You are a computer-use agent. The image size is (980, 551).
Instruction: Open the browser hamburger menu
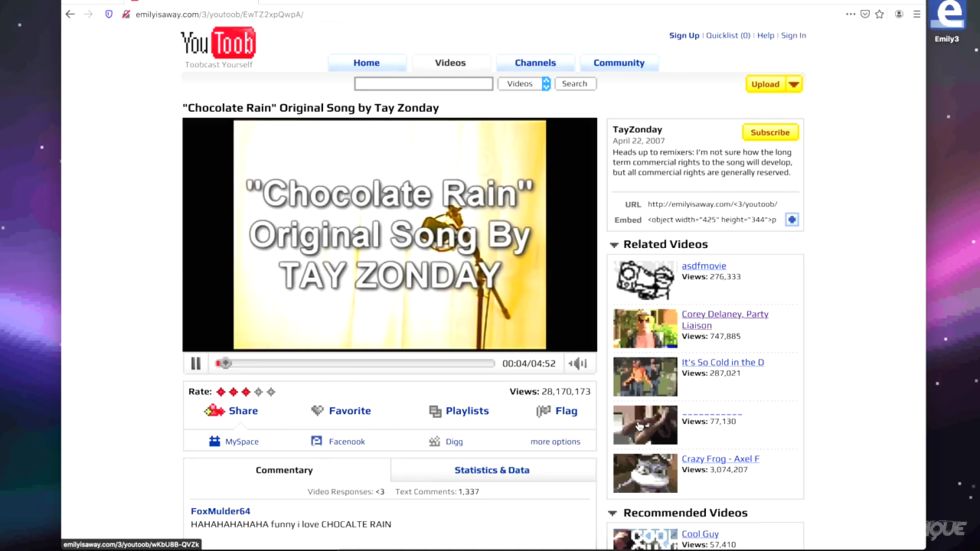pos(916,14)
